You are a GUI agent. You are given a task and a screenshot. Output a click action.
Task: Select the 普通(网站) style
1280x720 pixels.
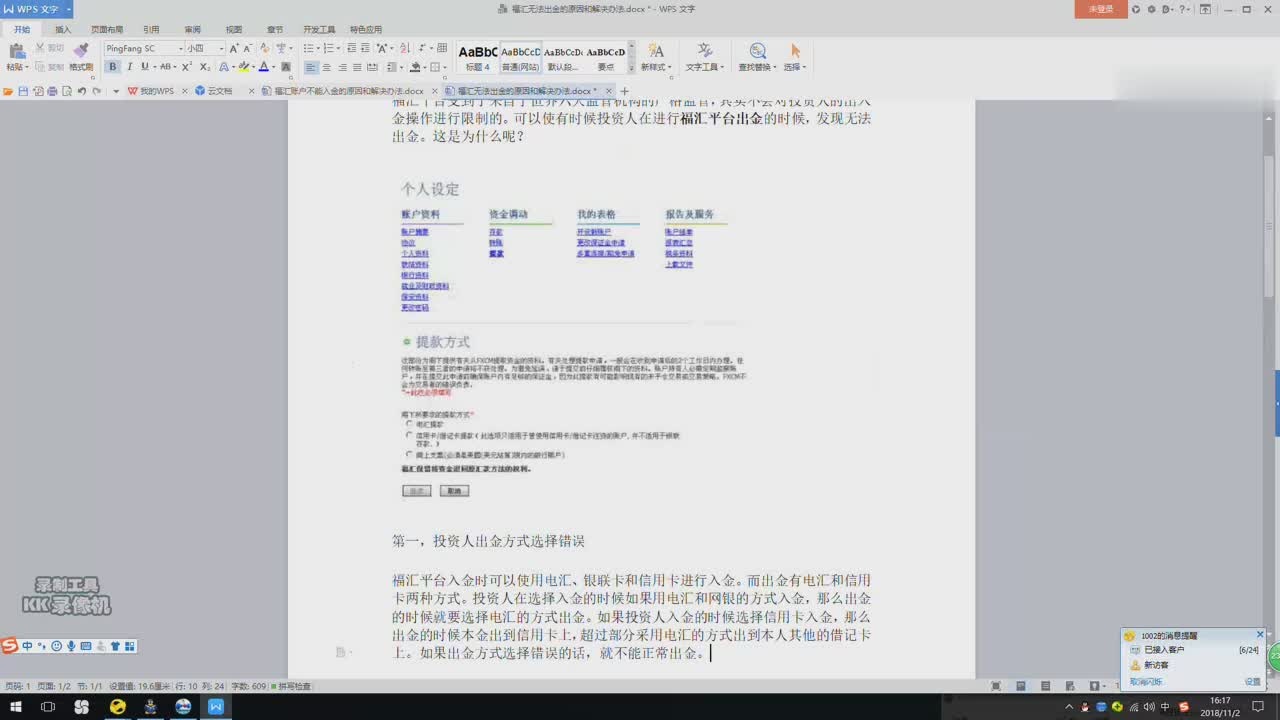521,58
